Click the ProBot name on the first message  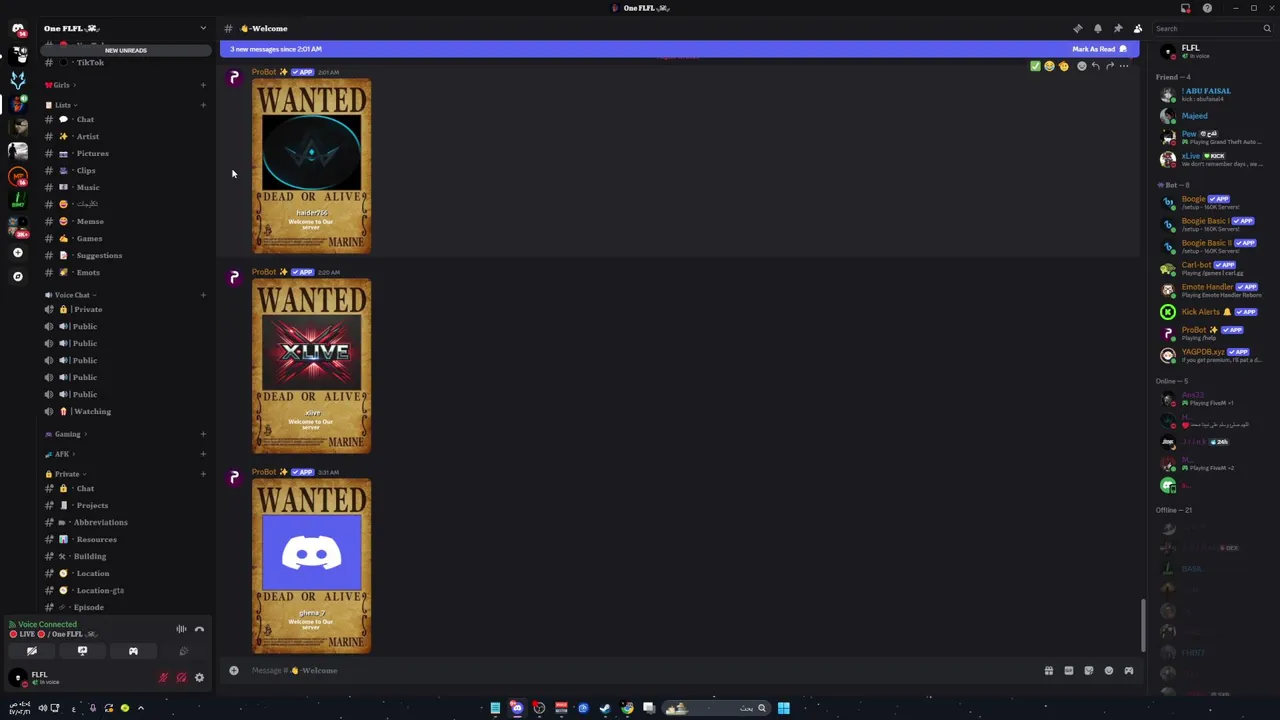coord(265,72)
